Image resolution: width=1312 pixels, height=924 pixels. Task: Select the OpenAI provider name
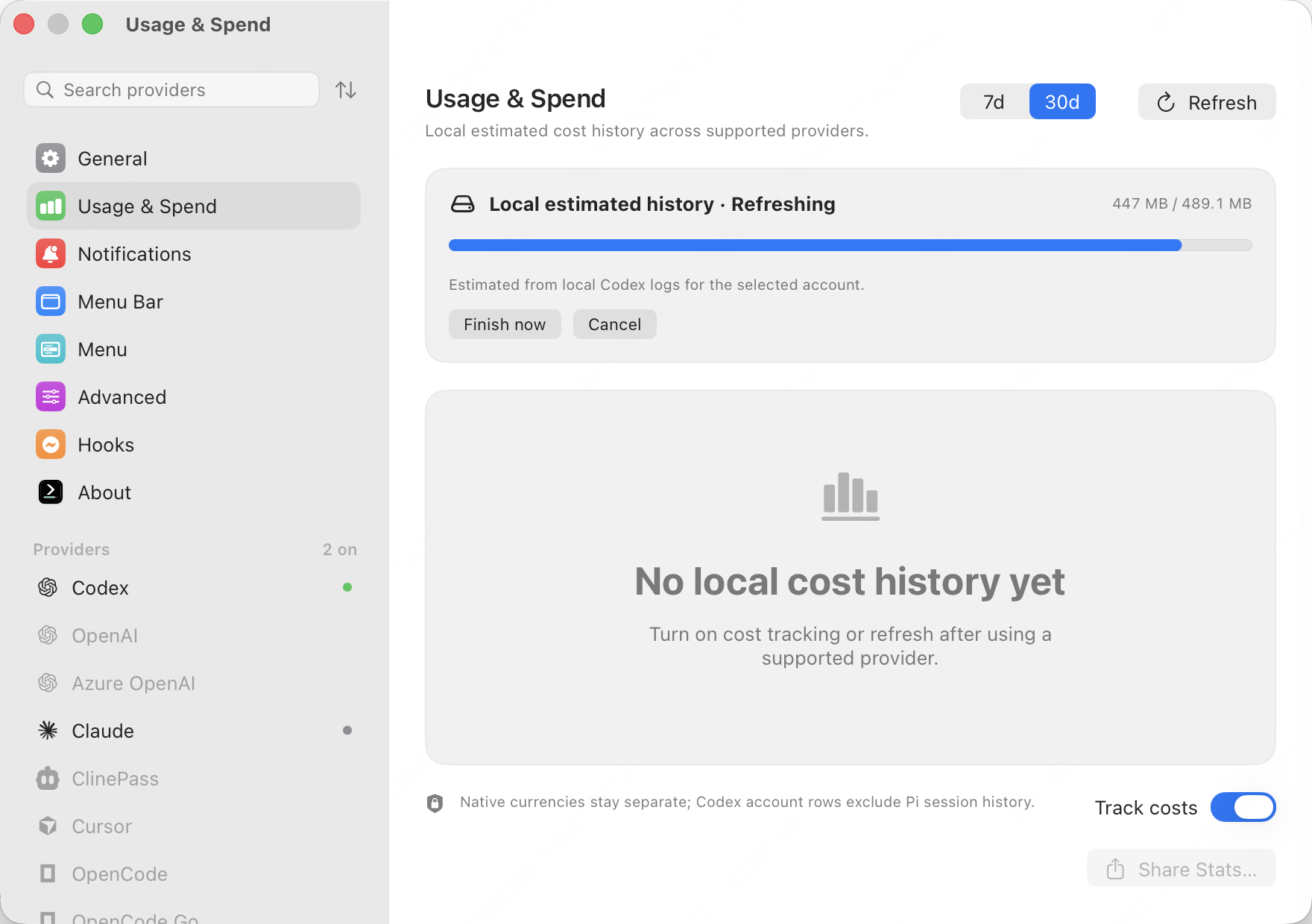(105, 636)
